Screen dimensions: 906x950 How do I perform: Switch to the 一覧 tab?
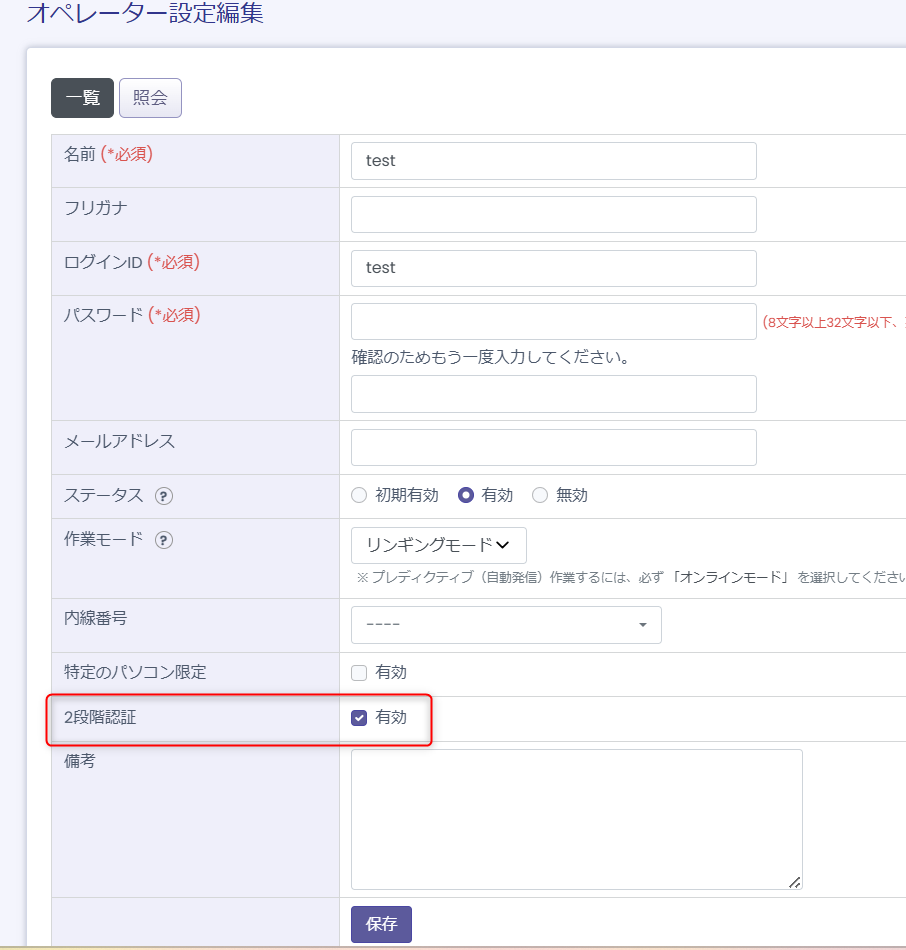(82, 98)
